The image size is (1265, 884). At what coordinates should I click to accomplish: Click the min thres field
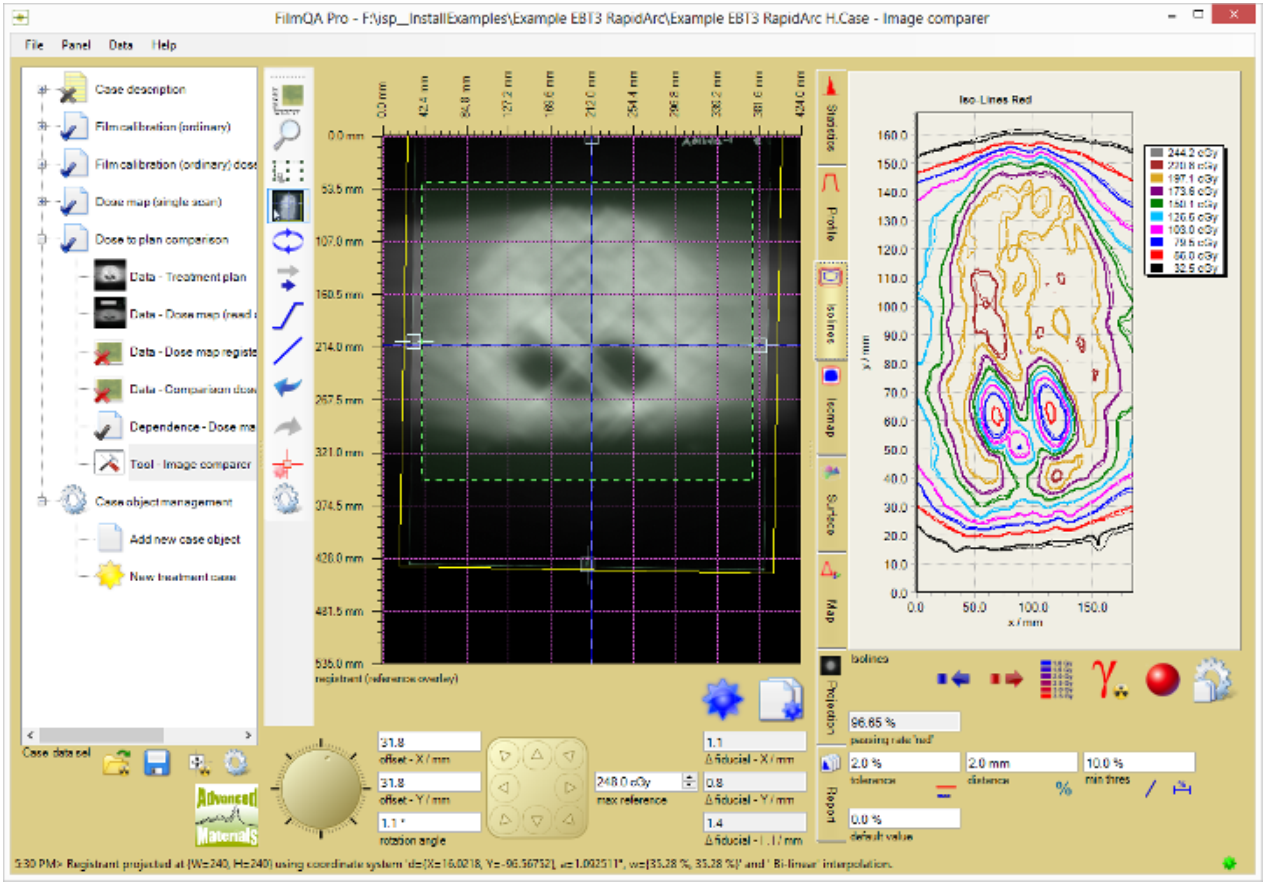(1139, 763)
